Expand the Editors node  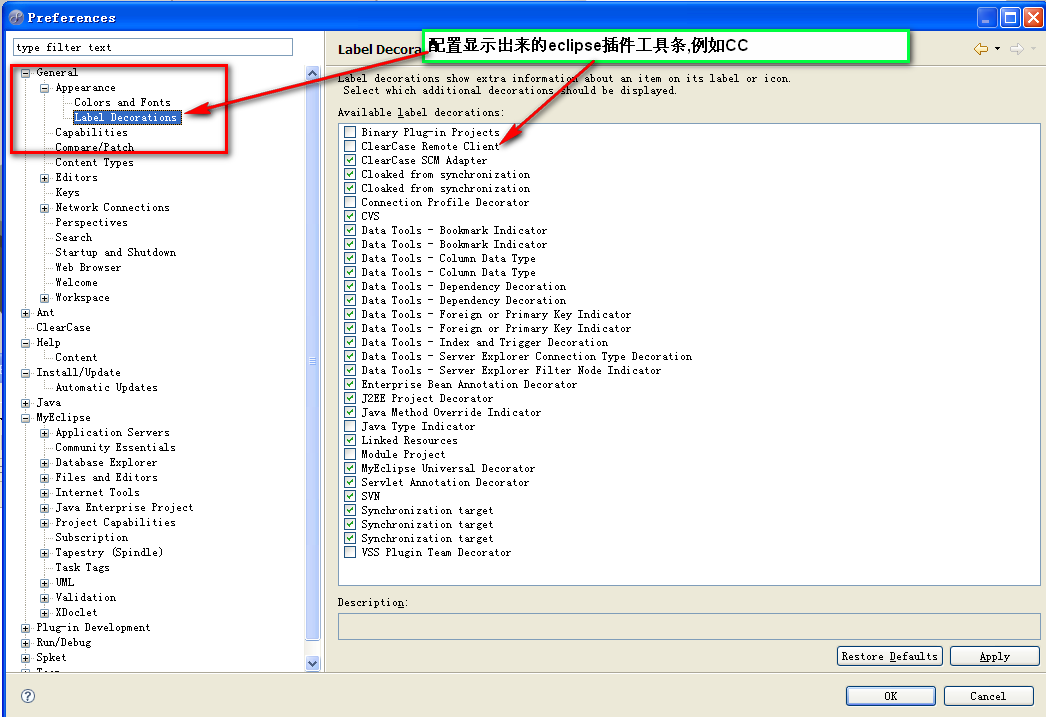[45, 178]
